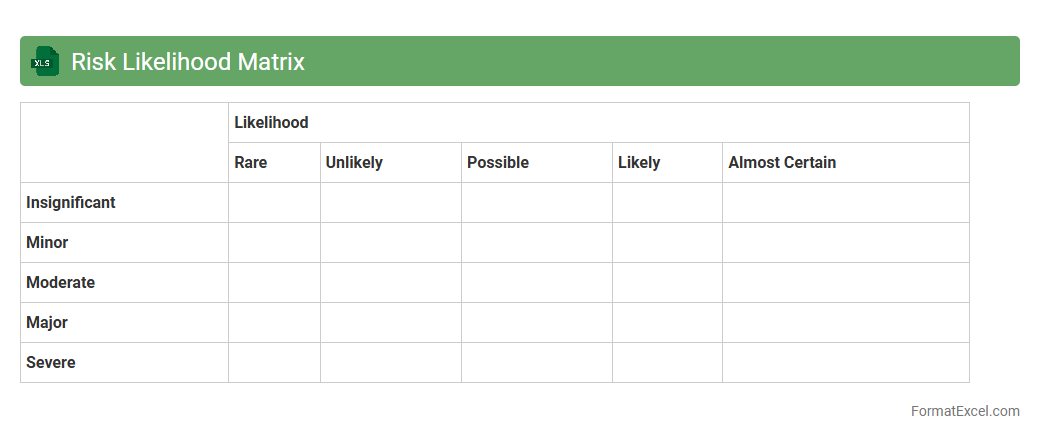
Task: Select the Severe and Almost Certain cell
Action: (x=845, y=363)
